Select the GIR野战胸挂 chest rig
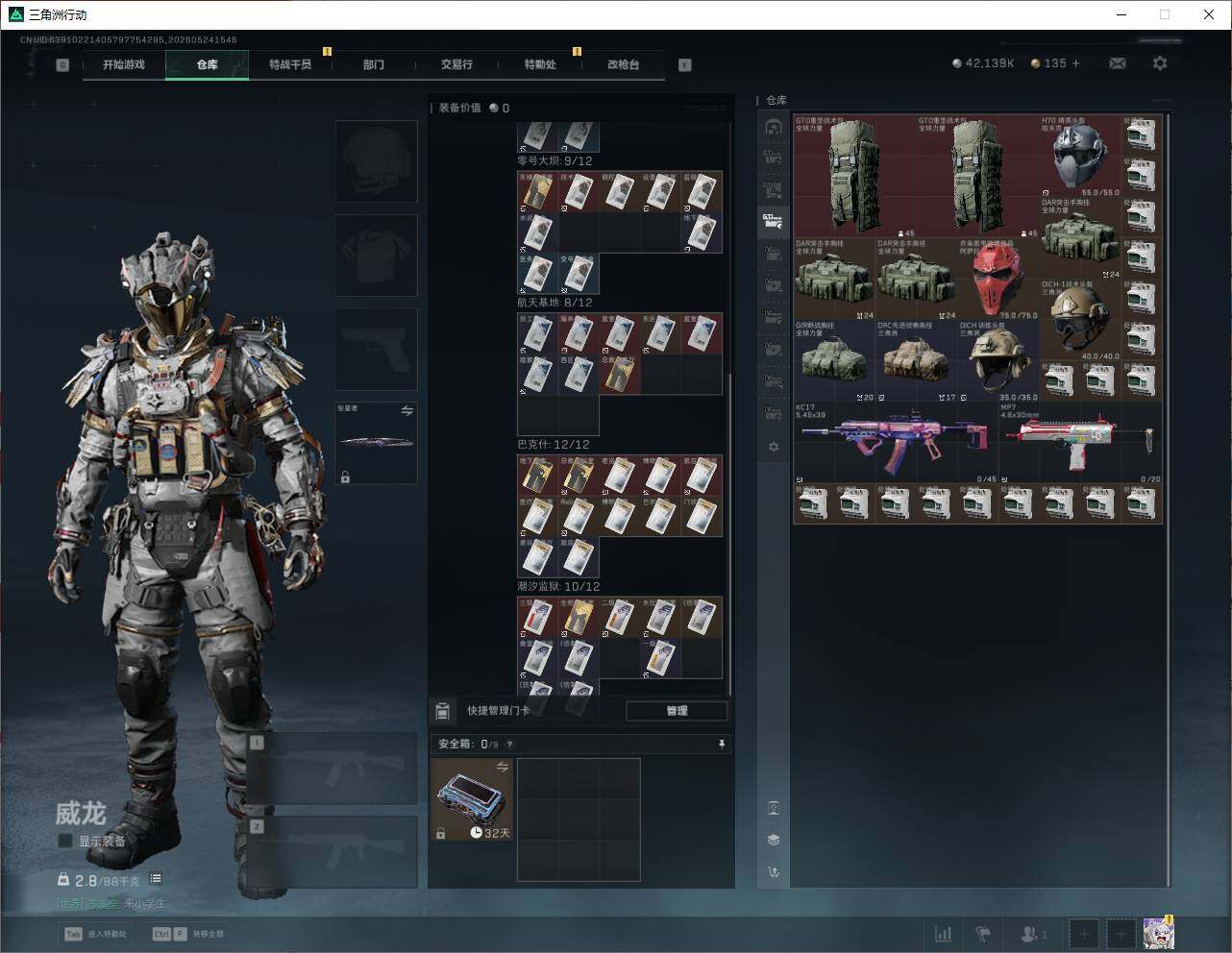1232x953 pixels. (835, 361)
